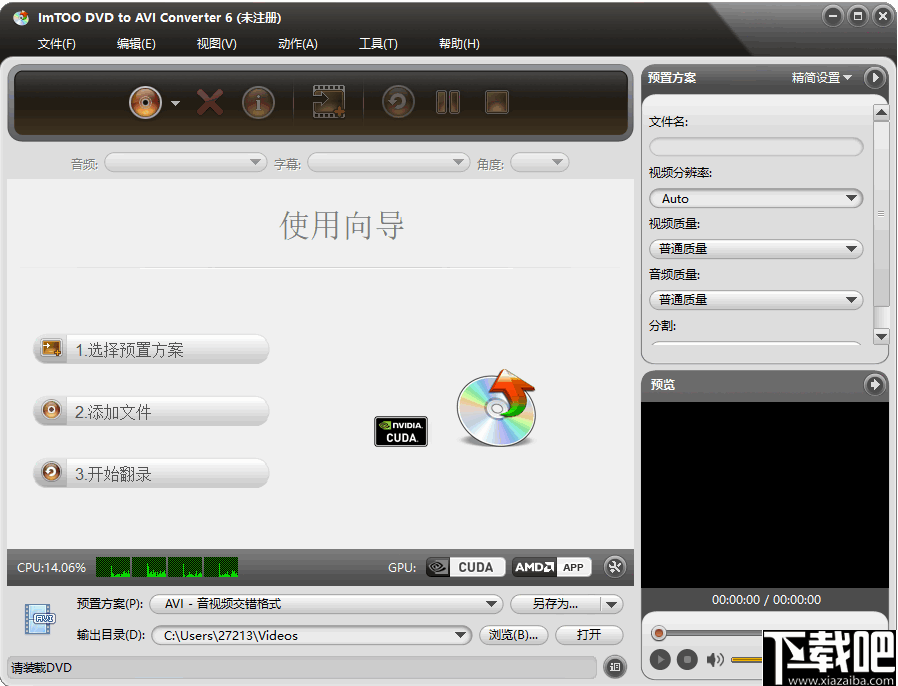
Task: Open the 工具(T) menu
Action: pyautogui.click(x=378, y=43)
